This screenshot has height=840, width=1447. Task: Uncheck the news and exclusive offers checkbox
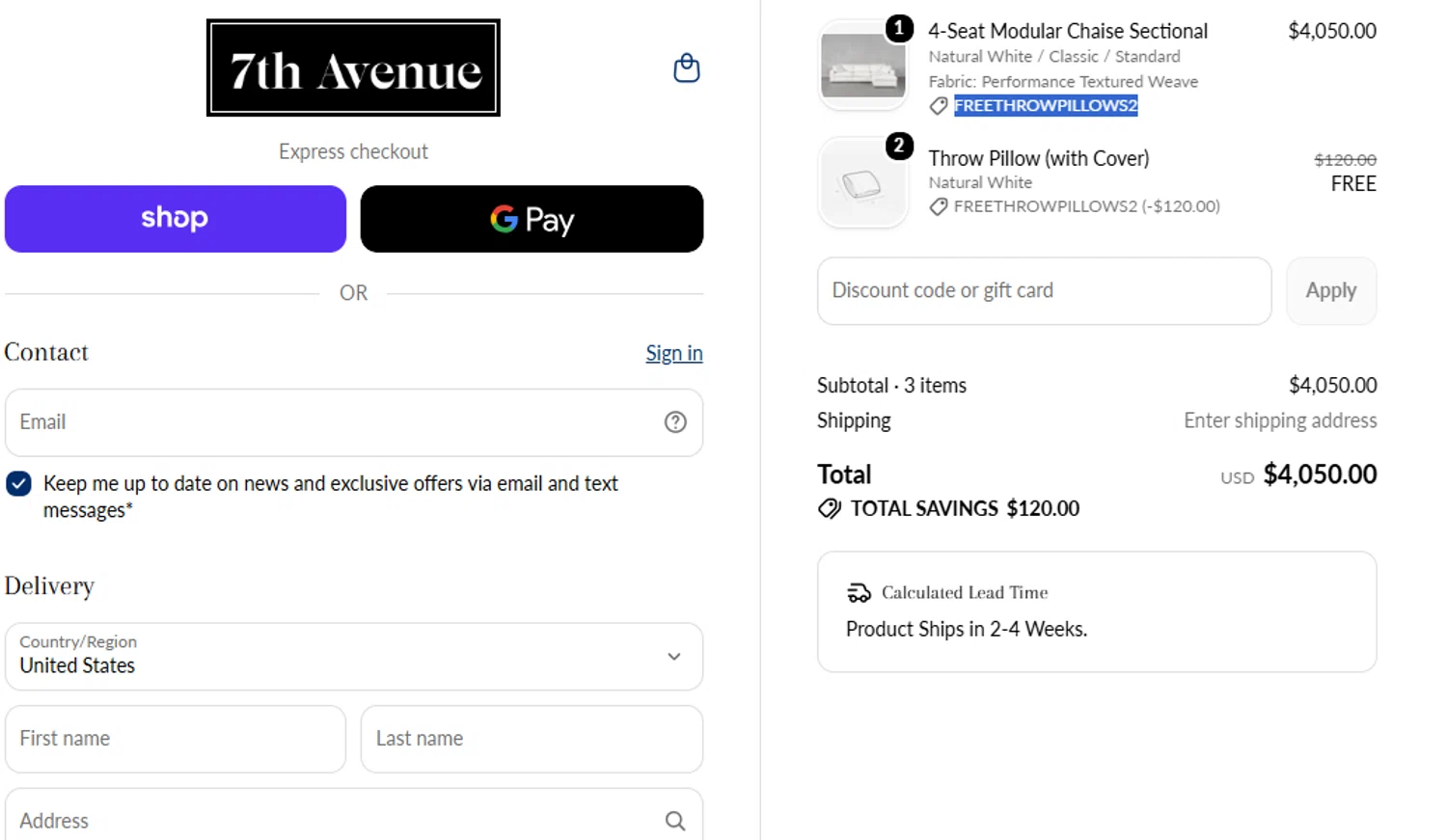pos(18,483)
